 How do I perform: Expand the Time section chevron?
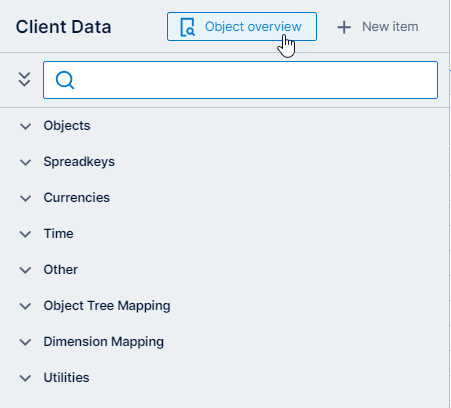click(x=25, y=234)
